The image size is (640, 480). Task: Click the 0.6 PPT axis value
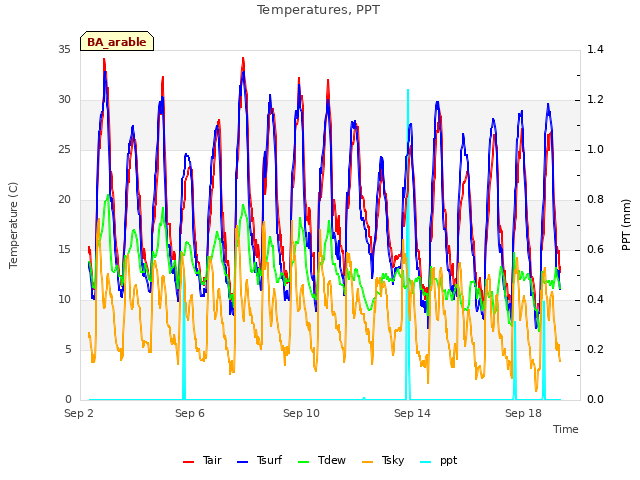(595, 249)
